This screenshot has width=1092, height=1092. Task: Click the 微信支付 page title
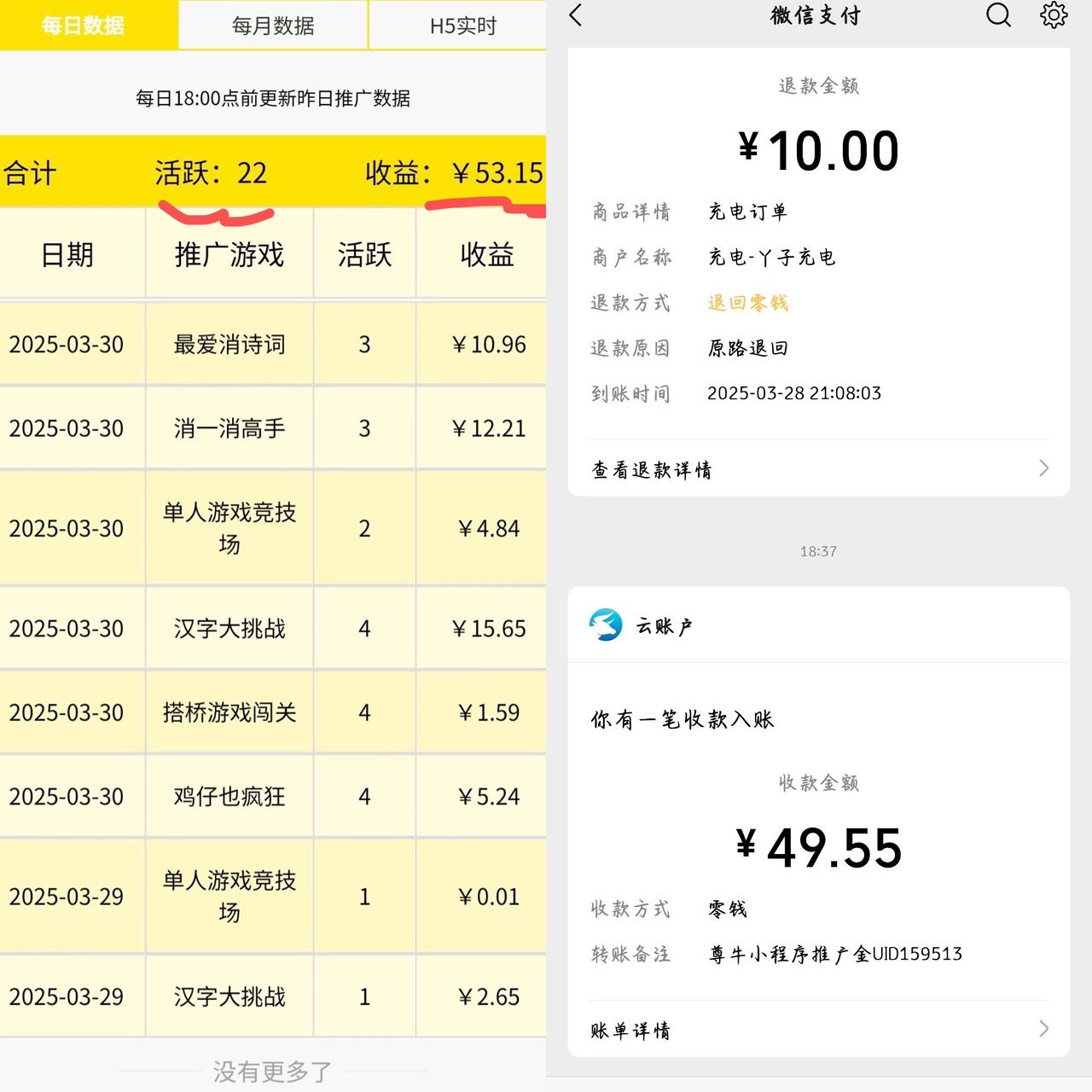point(816,15)
